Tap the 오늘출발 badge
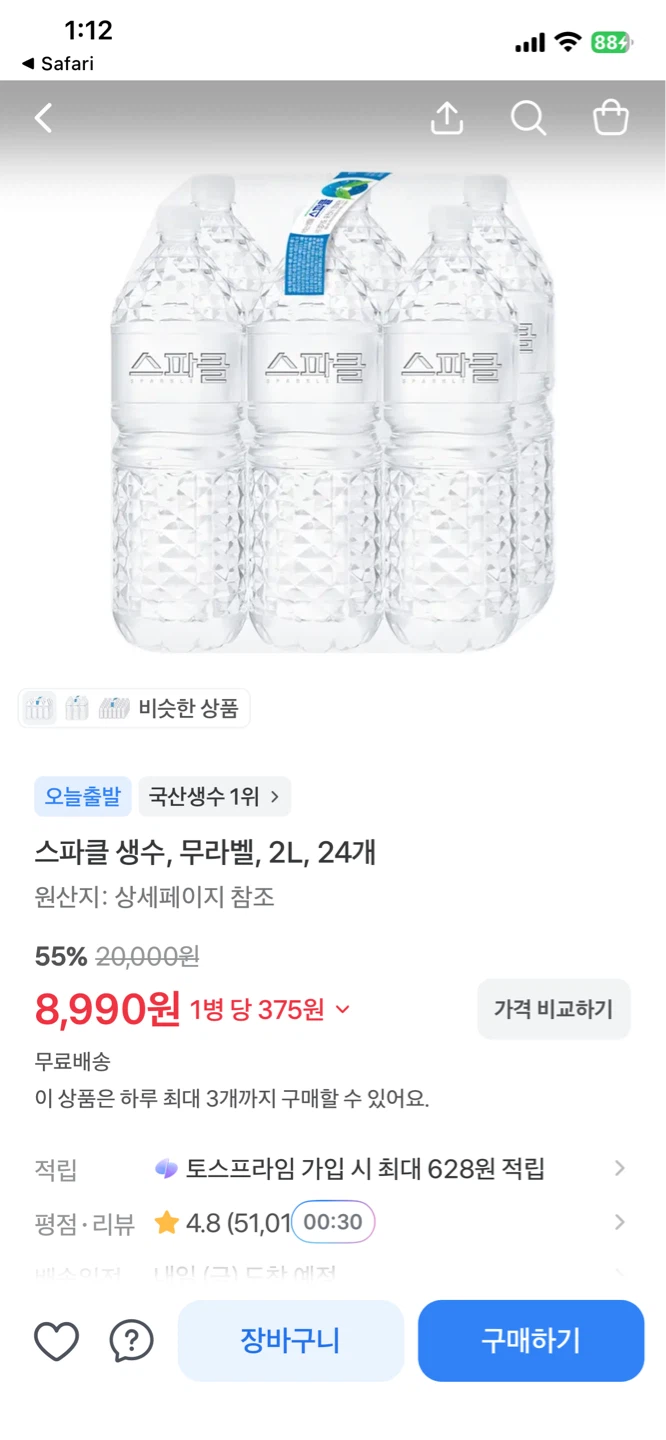The image size is (666, 1440). (83, 796)
